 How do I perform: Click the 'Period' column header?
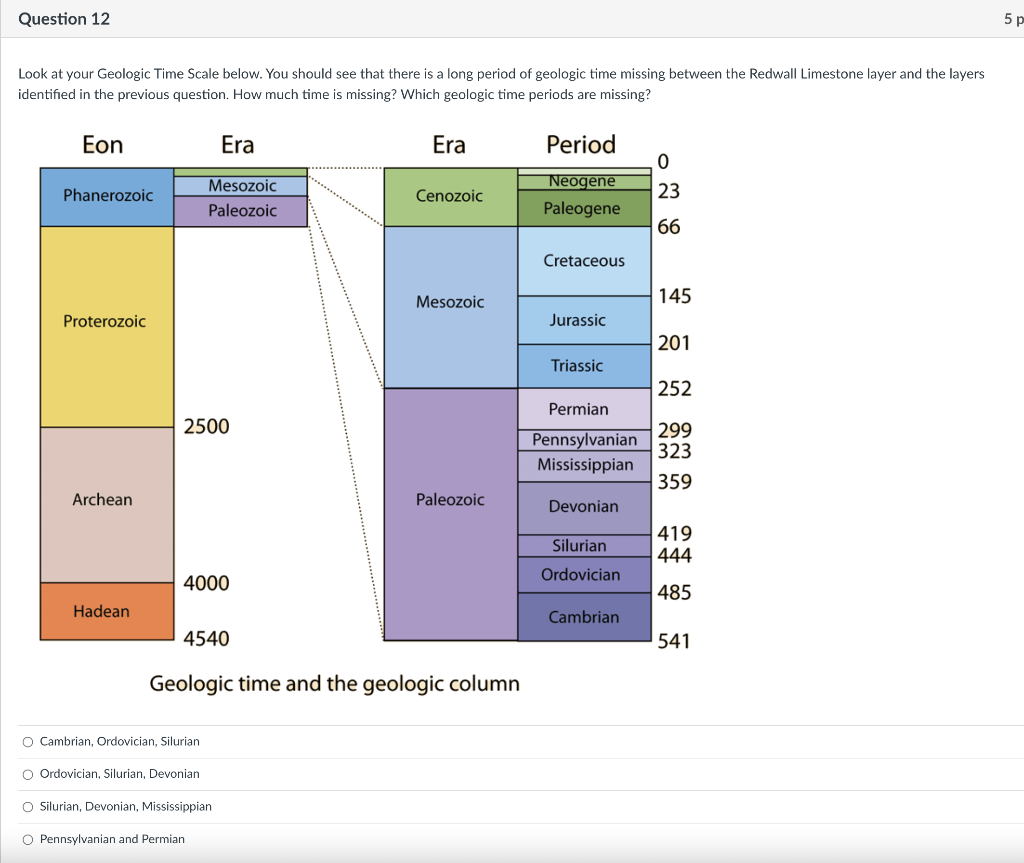[x=581, y=145]
